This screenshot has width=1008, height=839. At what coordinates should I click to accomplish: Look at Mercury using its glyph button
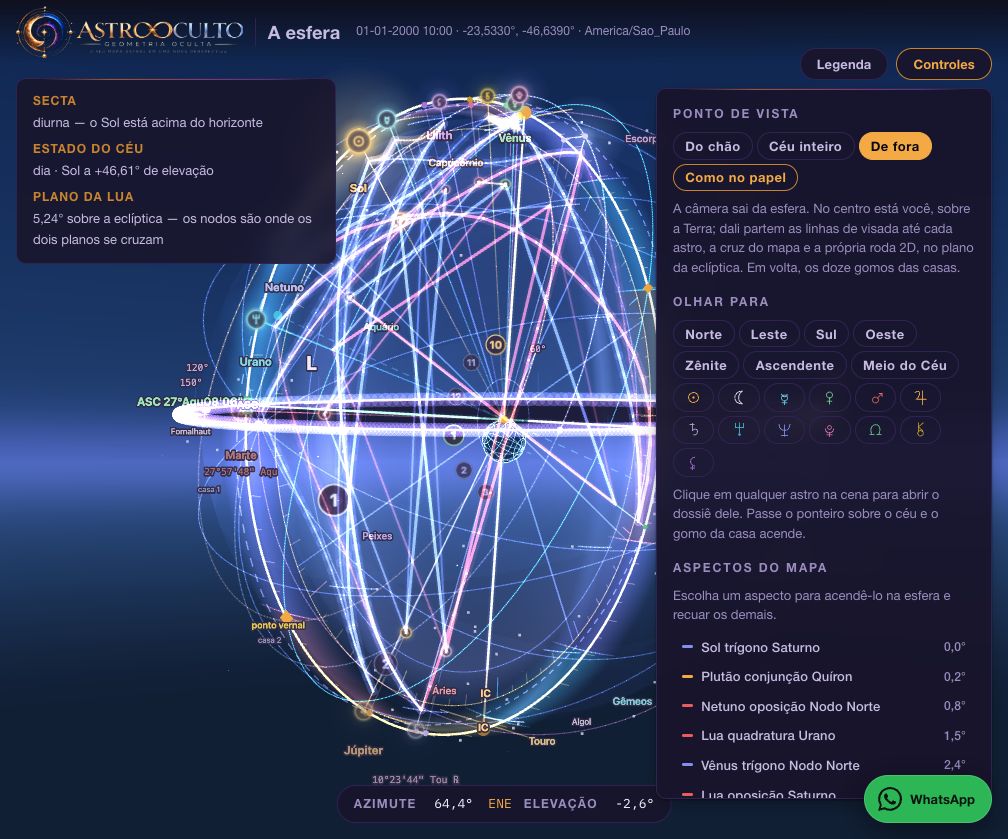(x=784, y=398)
